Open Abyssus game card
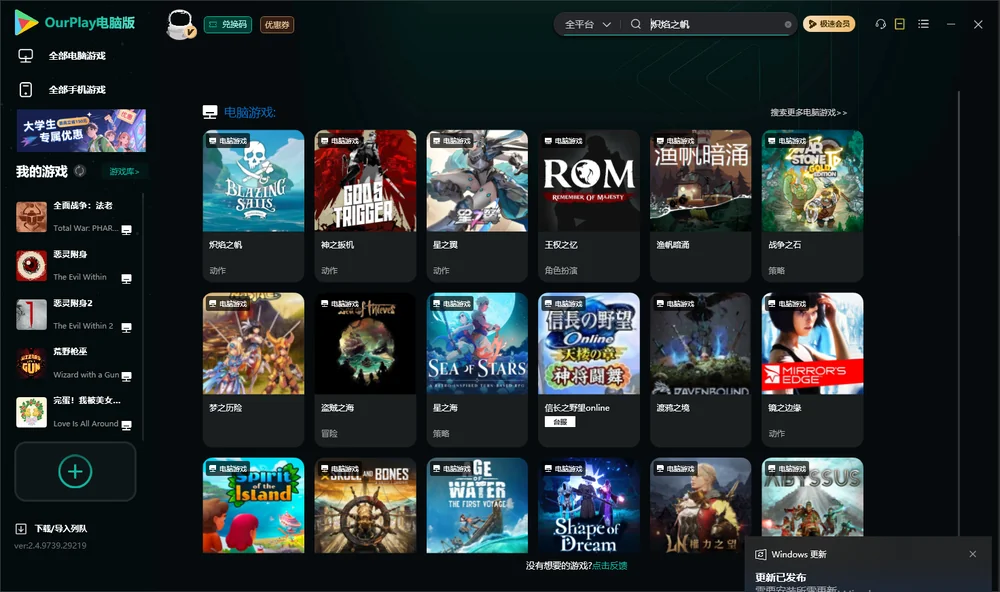Image resolution: width=1000 pixels, height=592 pixels. [x=812, y=497]
